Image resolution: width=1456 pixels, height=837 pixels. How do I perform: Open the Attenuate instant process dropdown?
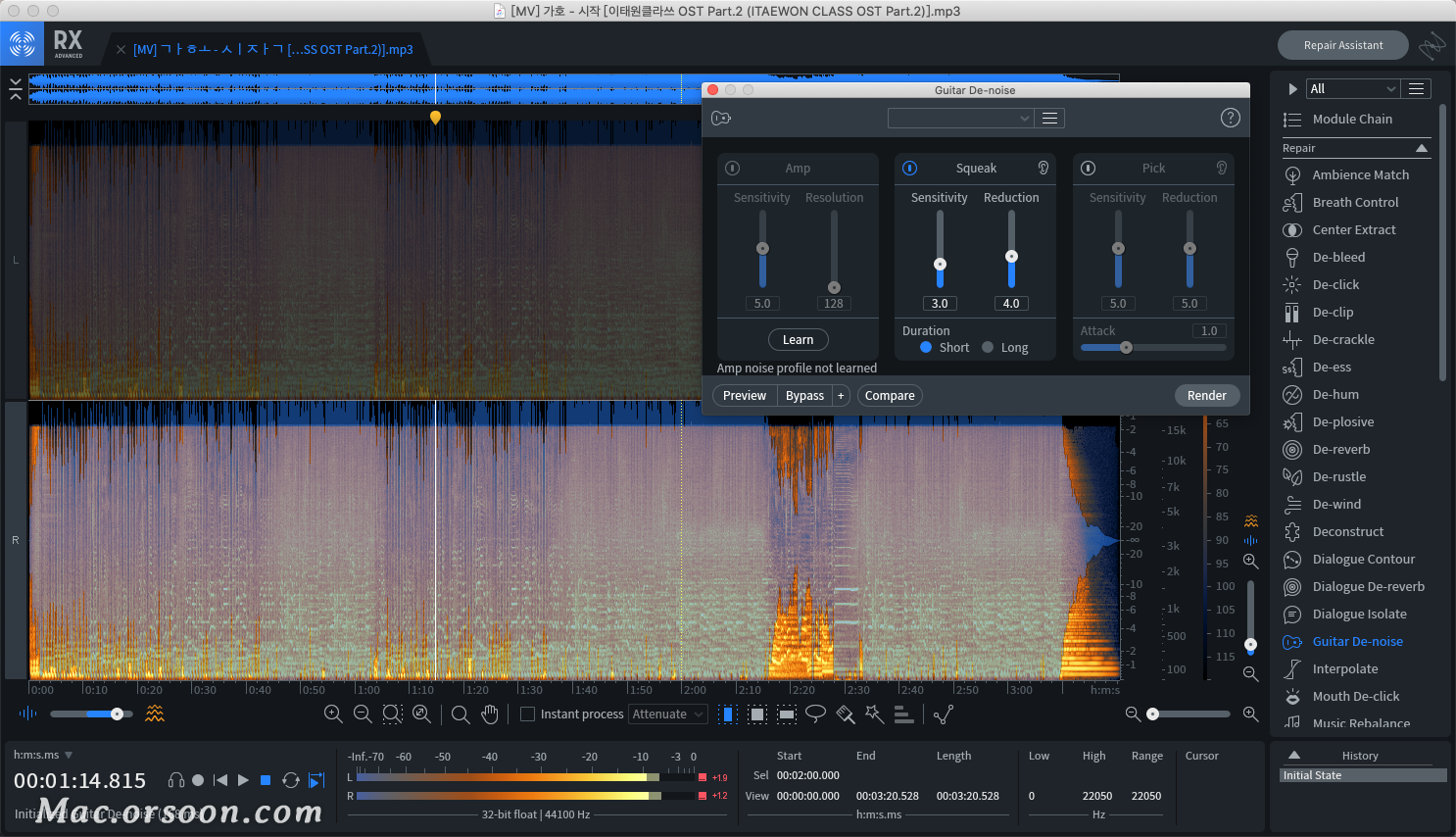668,714
